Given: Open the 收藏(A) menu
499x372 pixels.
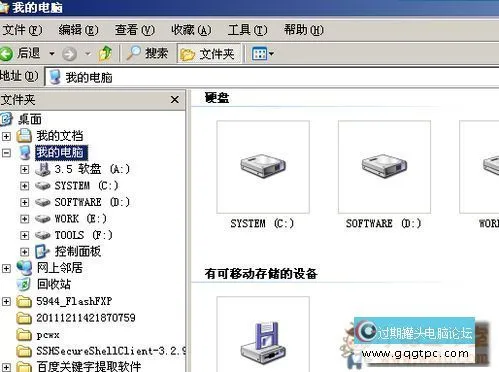Looking at the screenshot, I should tap(191, 30).
